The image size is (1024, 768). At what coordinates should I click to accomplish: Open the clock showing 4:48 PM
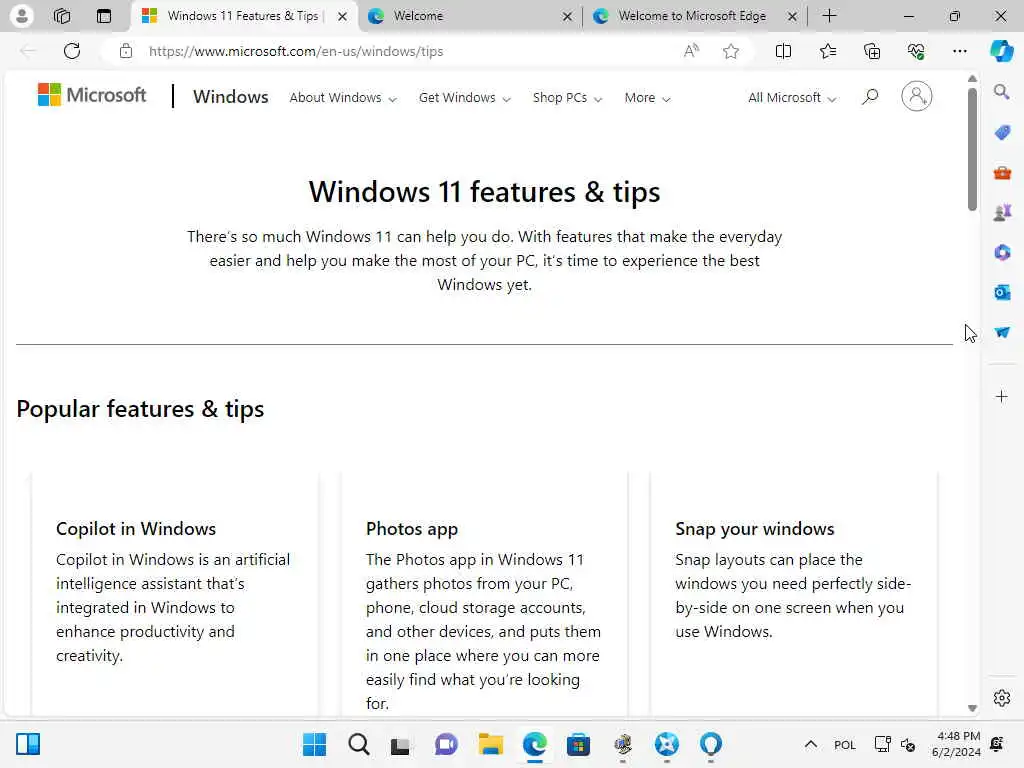[956, 744]
